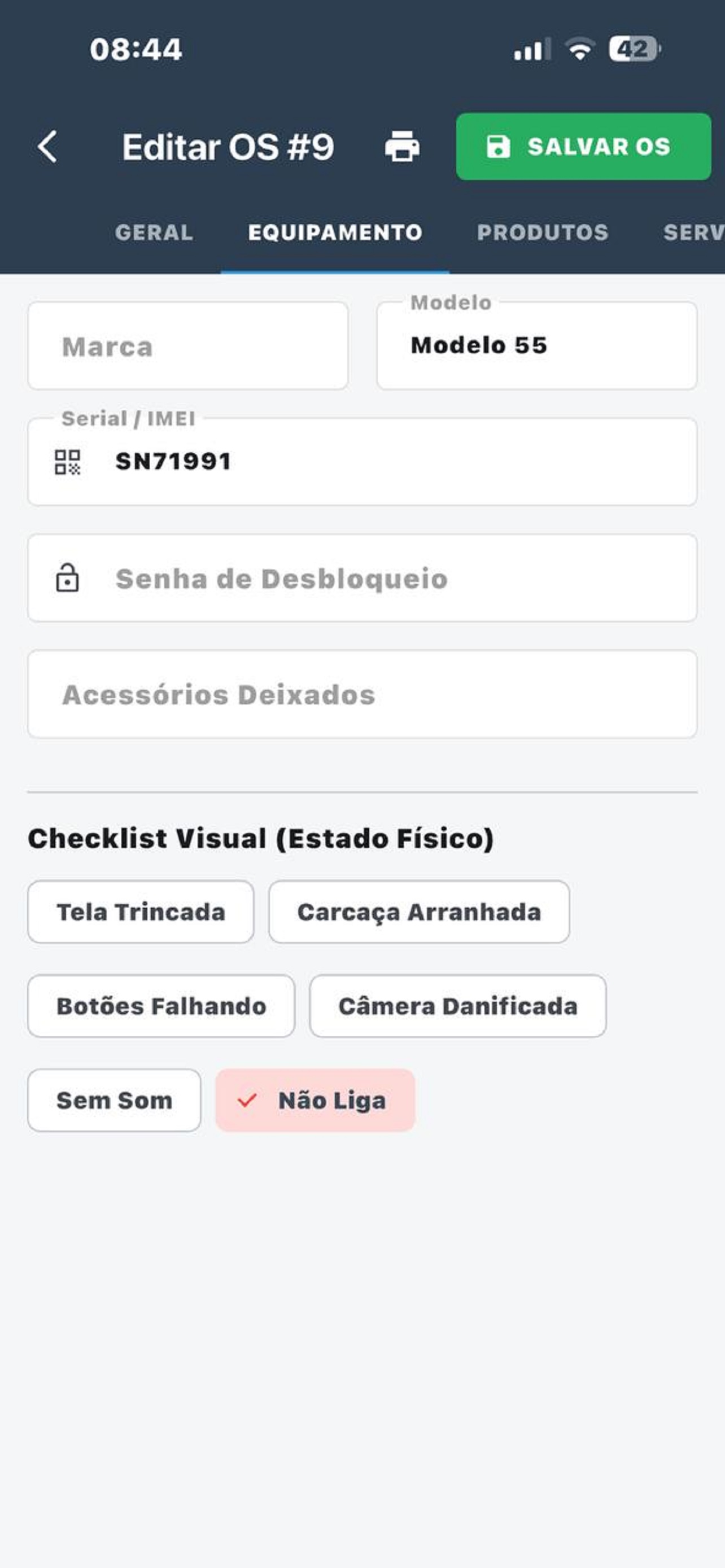Tap the cellular signal bars icon

[531, 50]
